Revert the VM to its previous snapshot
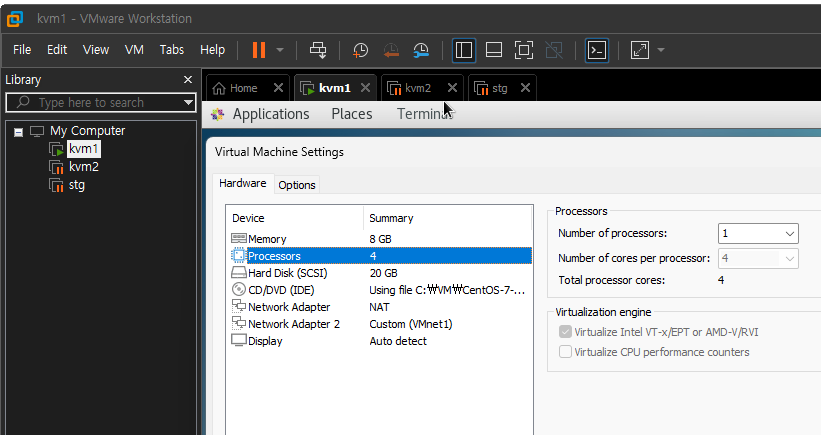 [391, 50]
